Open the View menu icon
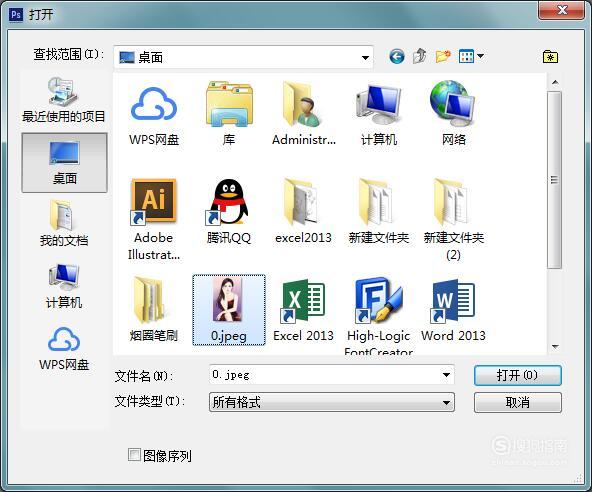Viewport: 592px width, 492px height. pyautogui.click(x=466, y=57)
